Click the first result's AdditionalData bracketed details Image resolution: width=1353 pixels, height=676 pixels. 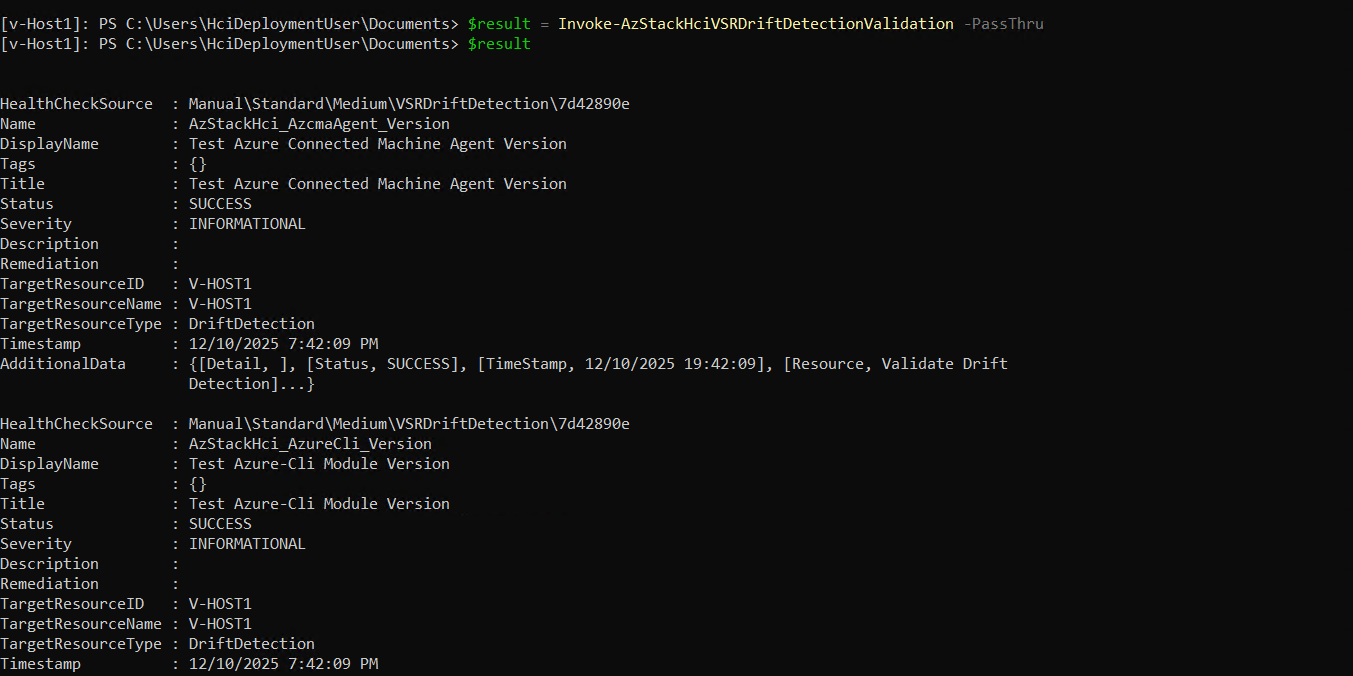pyautogui.click(x=597, y=364)
